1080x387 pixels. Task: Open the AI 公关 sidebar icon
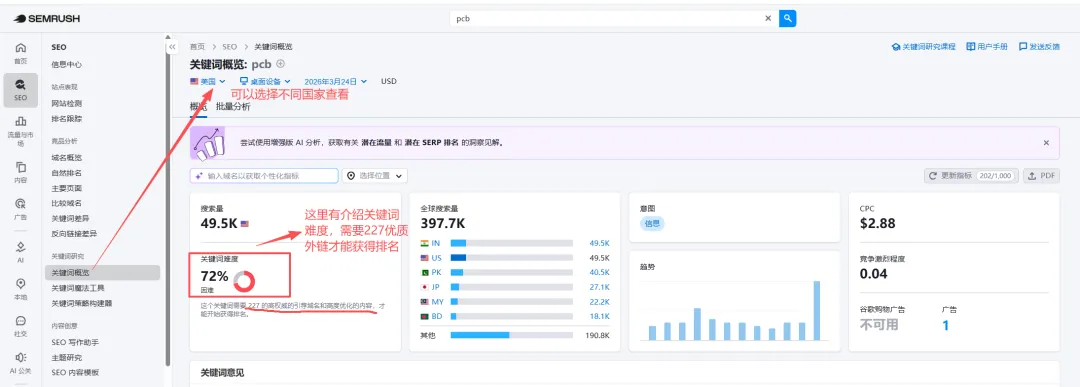tap(21, 362)
